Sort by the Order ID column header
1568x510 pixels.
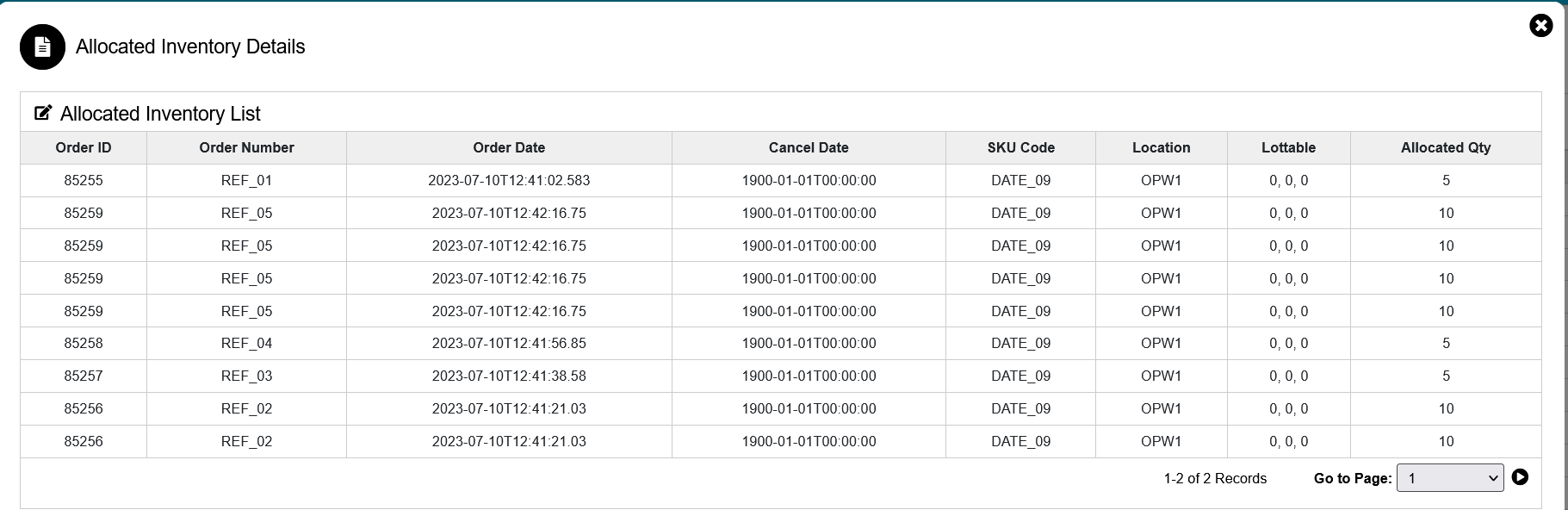point(84,147)
